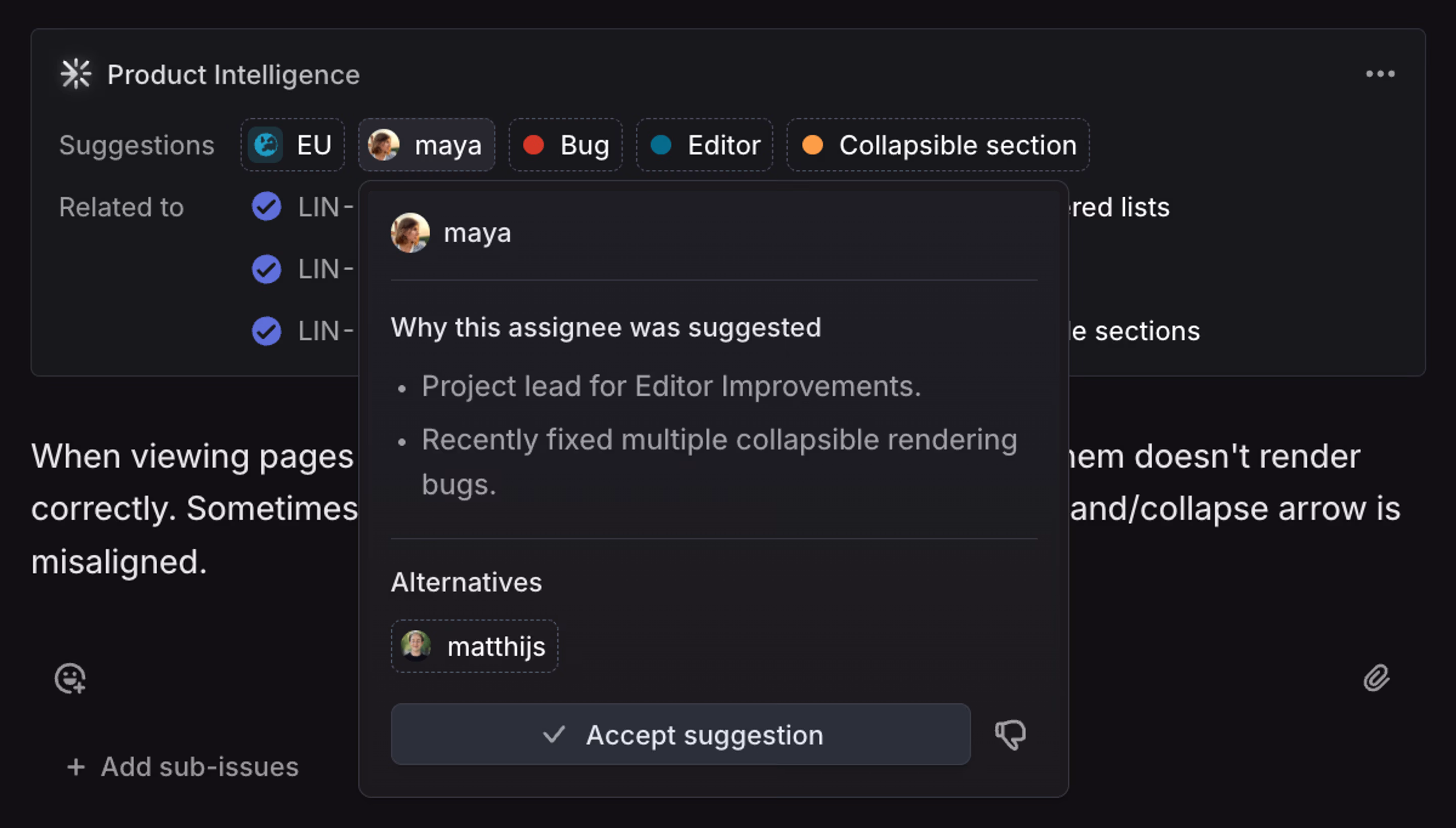Click the Accept suggestion button
This screenshot has height=828, width=1456.
coord(680,735)
